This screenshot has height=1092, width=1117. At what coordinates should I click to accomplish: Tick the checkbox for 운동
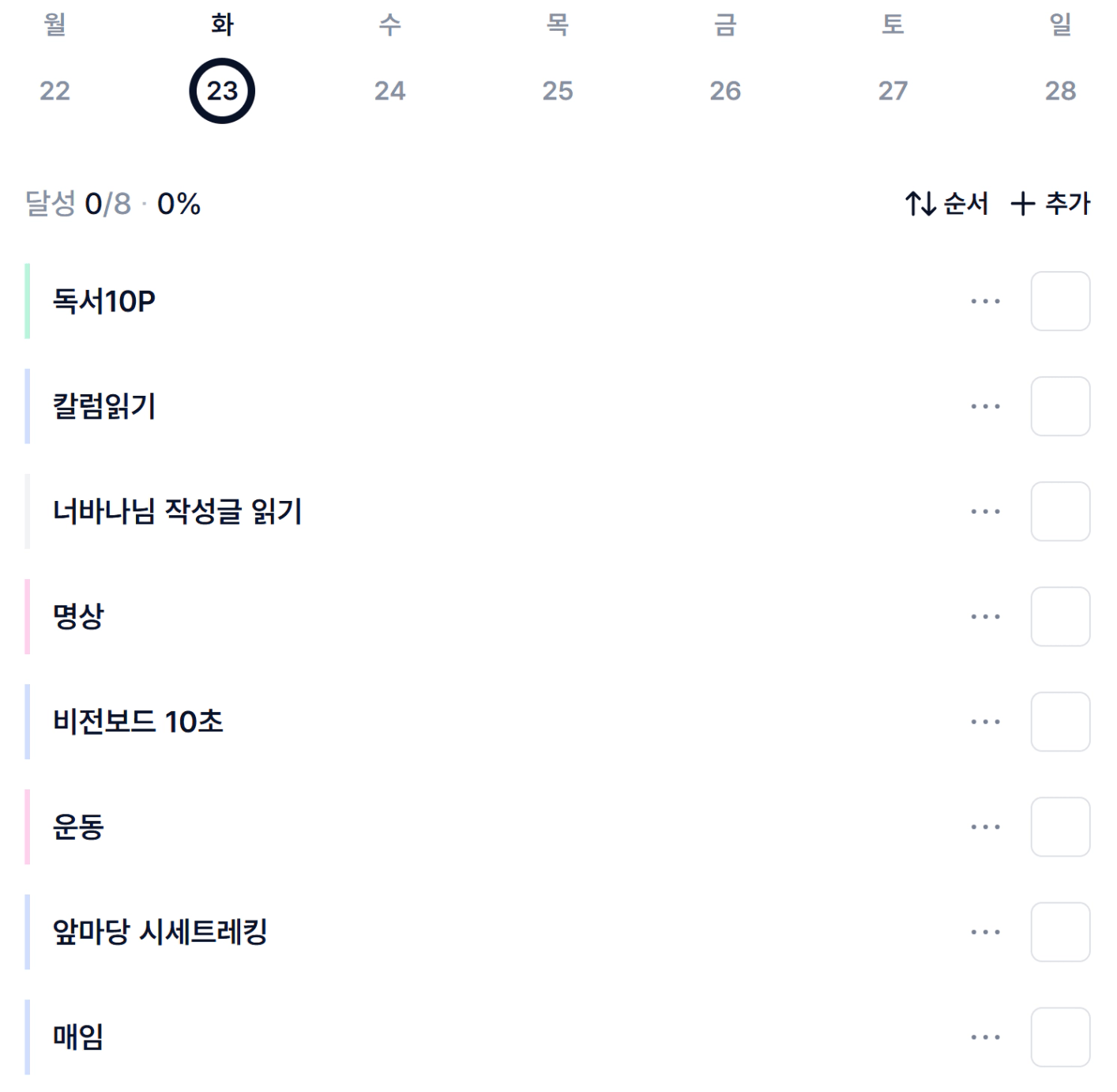click(x=1060, y=827)
